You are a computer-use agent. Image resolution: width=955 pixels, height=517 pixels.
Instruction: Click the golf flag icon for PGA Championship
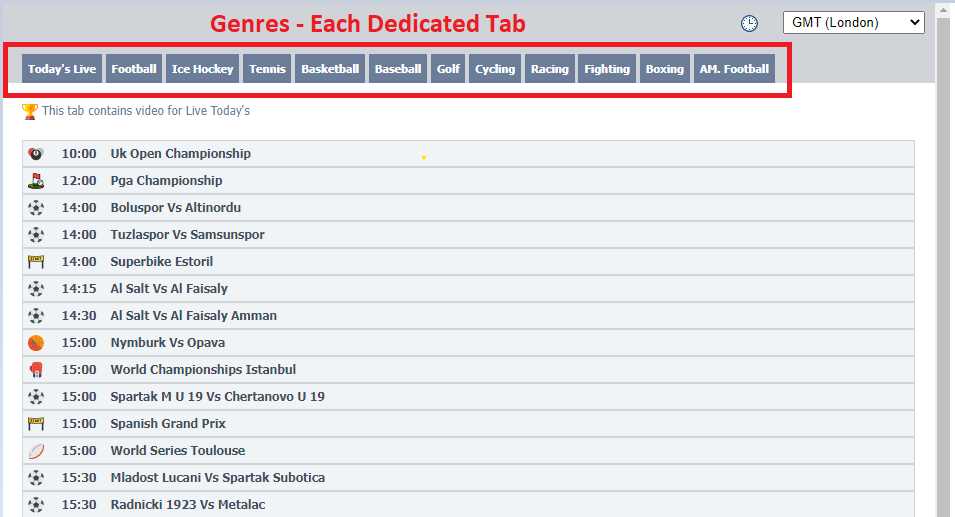pyautogui.click(x=36, y=181)
